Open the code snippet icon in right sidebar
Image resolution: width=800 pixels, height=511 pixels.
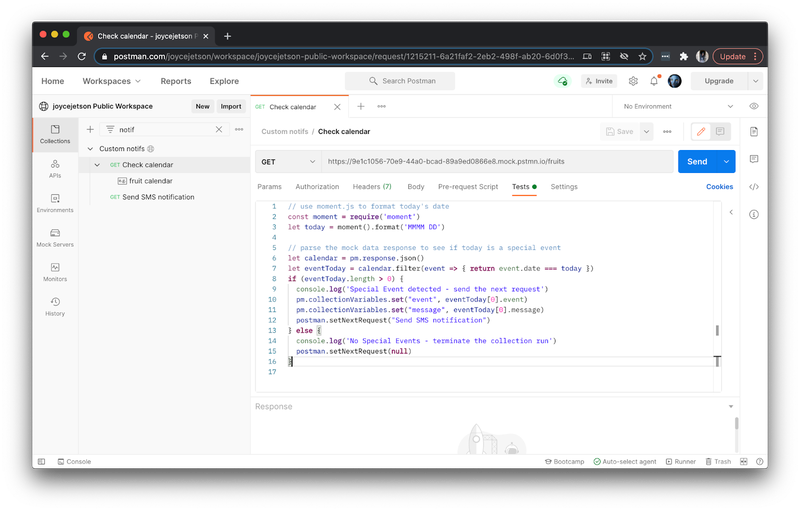coord(754,187)
